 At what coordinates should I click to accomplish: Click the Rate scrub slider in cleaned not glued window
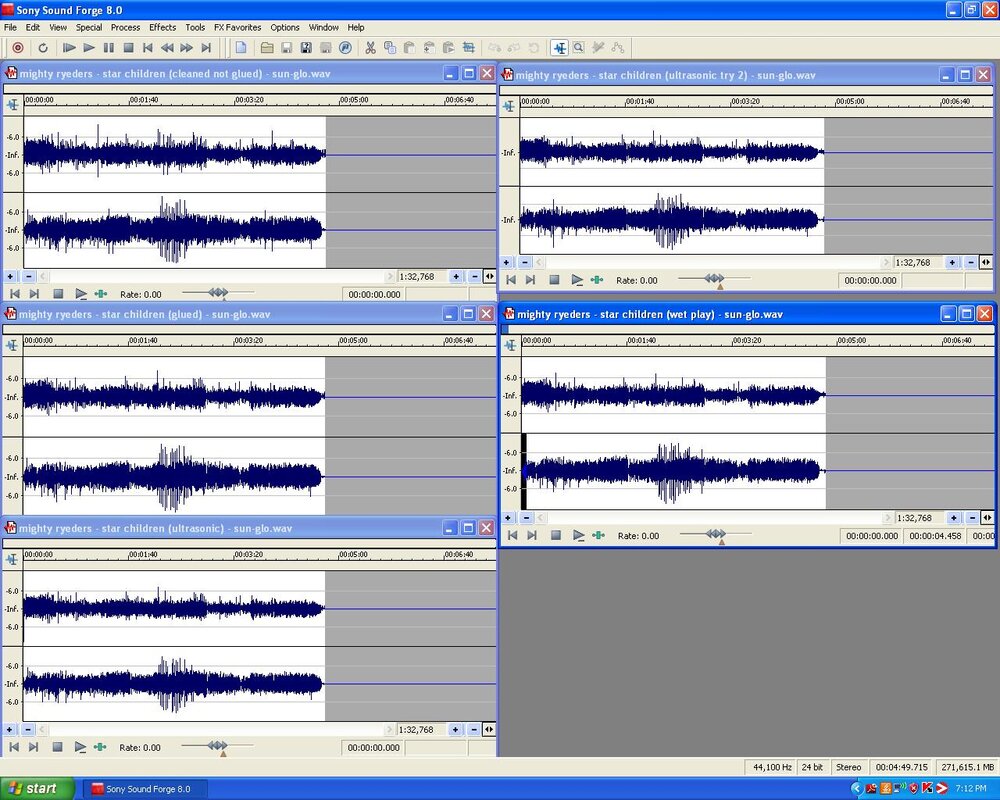217,293
